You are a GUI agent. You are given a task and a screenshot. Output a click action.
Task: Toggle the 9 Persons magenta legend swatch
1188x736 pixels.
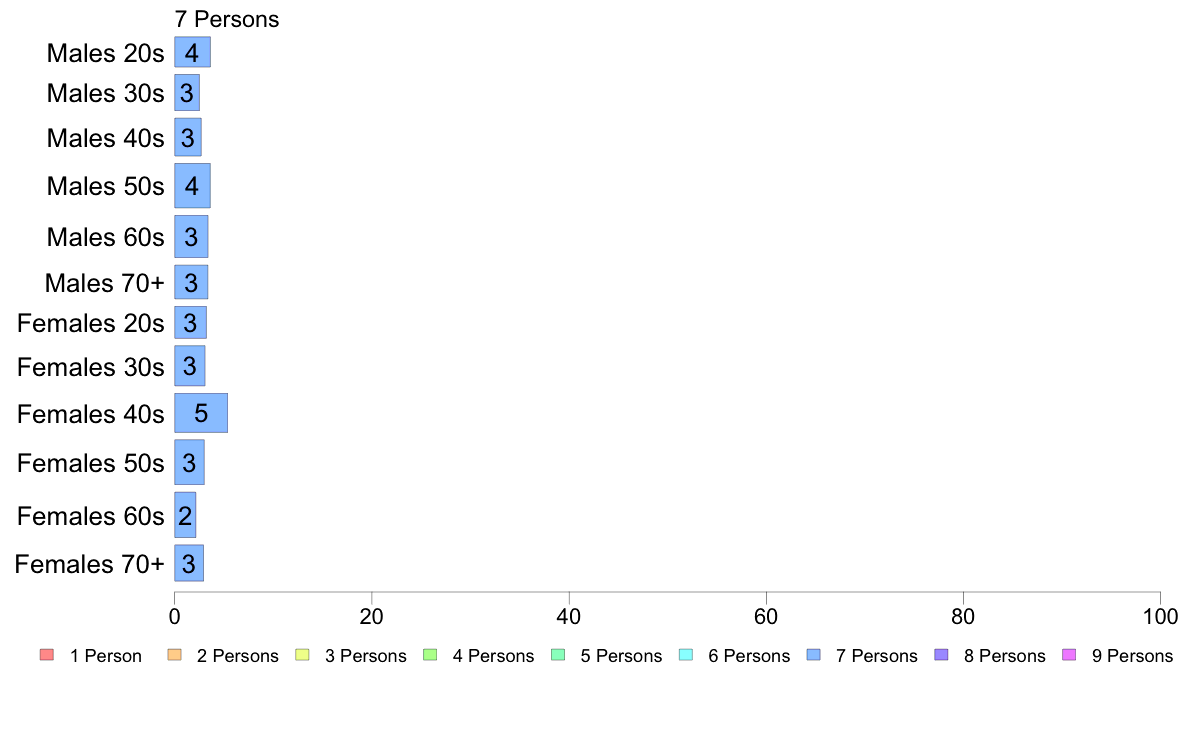(1069, 655)
